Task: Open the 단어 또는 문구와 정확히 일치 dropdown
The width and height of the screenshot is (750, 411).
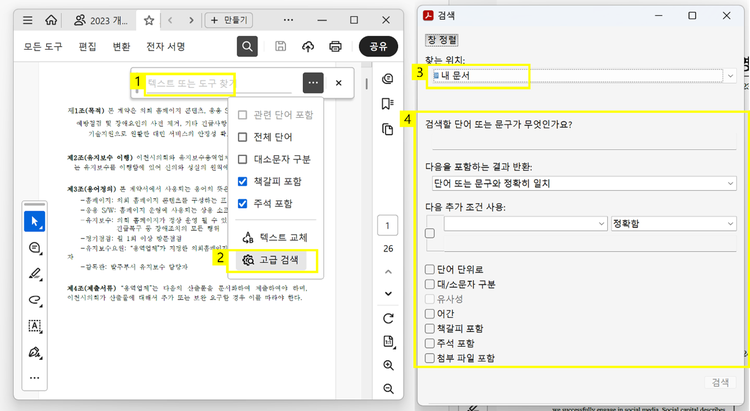Action: click(584, 183)
